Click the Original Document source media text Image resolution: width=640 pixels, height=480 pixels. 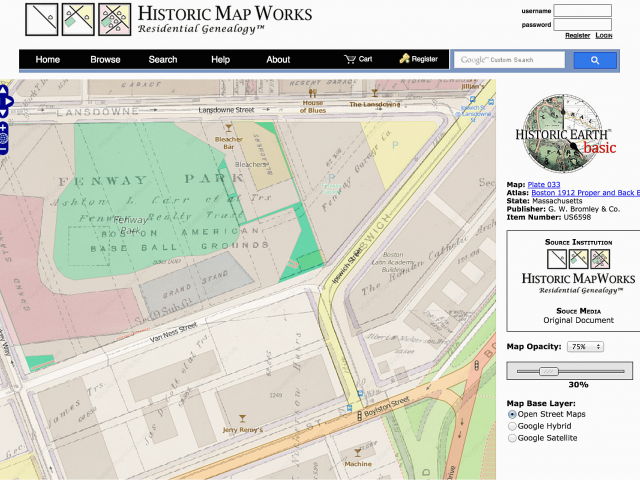click(578, 320)
